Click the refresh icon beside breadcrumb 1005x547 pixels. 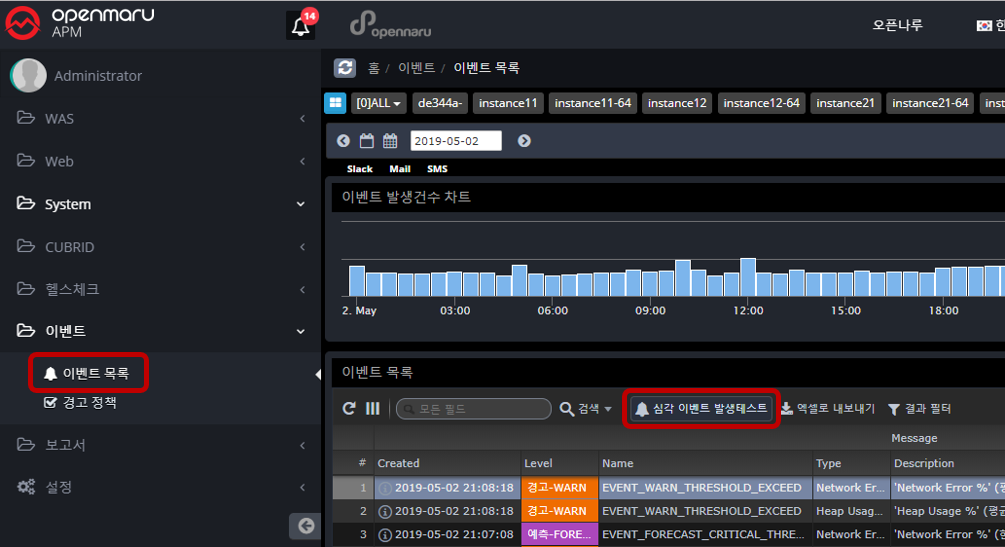pyautogui.click(x=345, y=68)
